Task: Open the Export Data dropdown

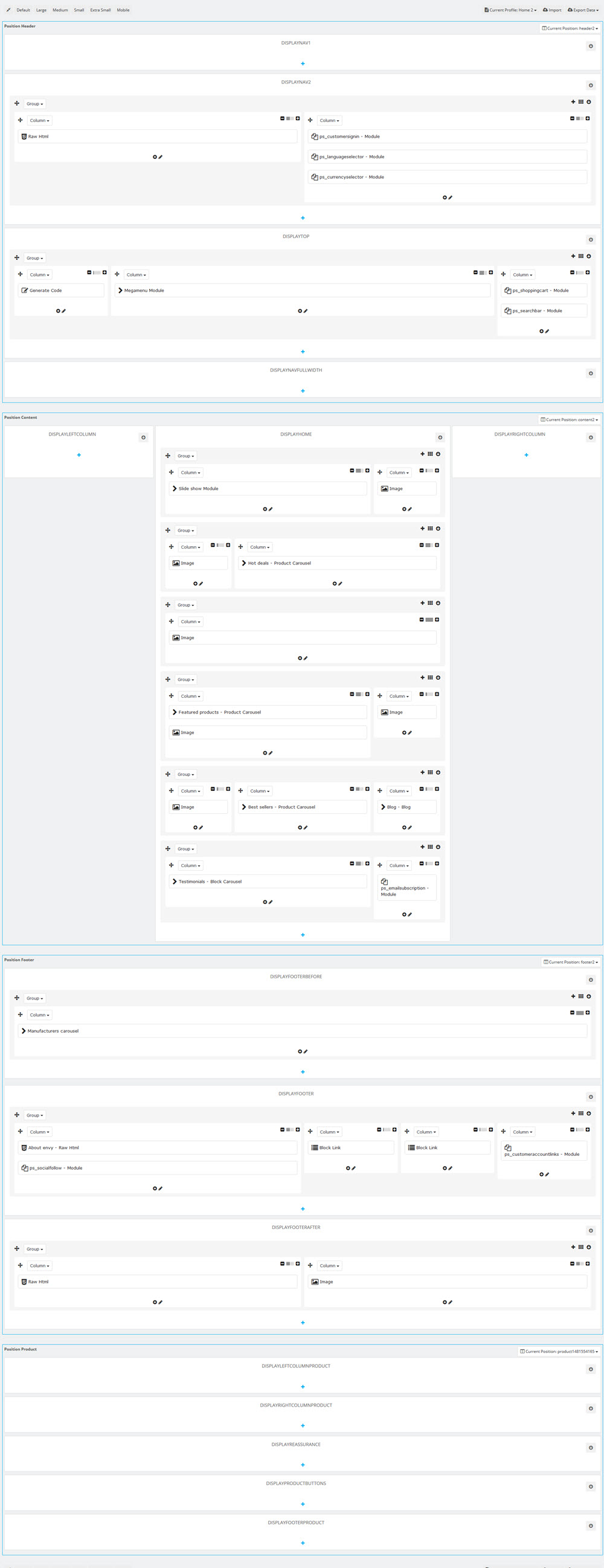Action: pyautogui.click(x=583, y=10)
